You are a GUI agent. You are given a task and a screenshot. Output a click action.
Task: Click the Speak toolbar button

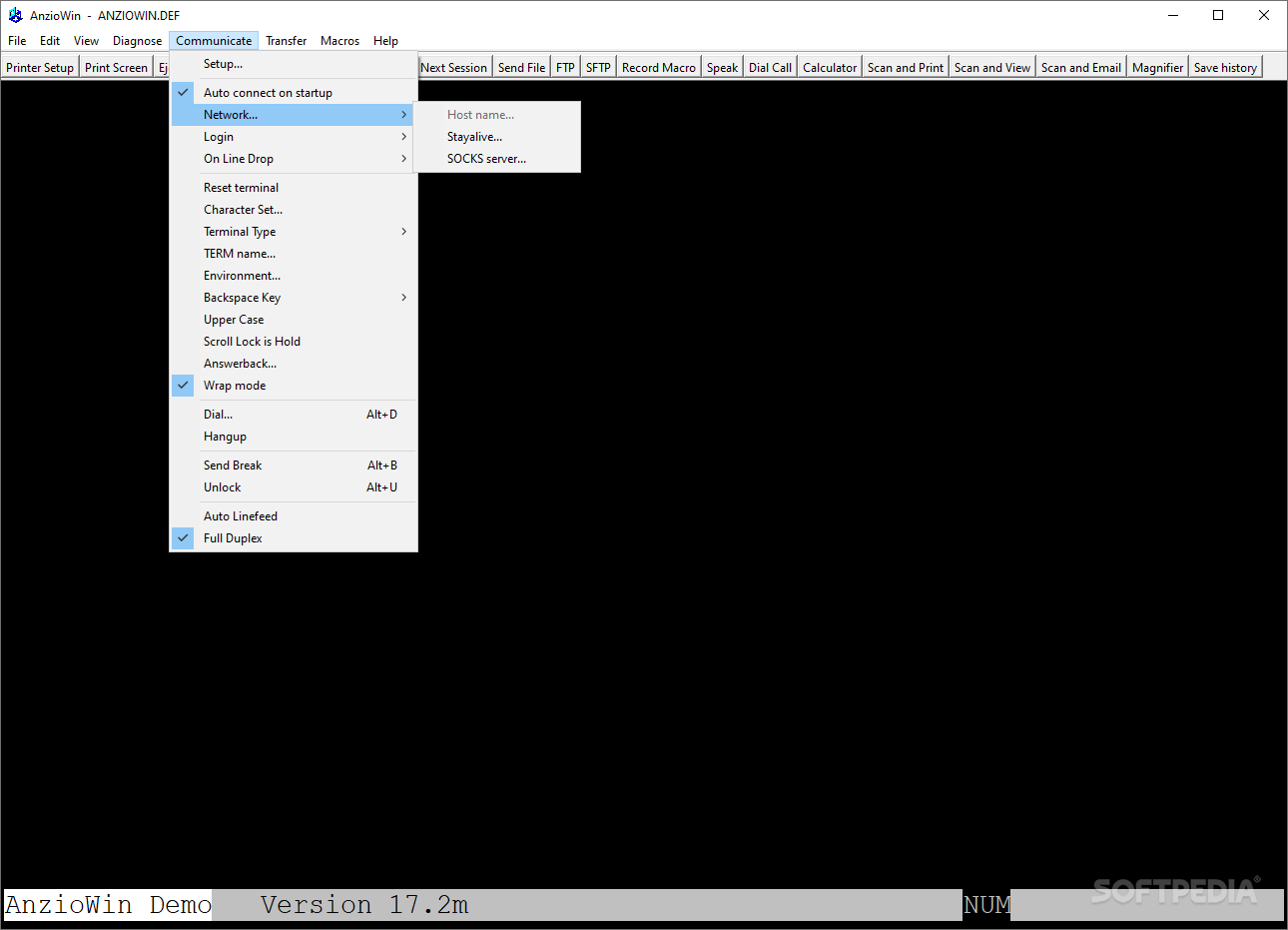(723, 67)
